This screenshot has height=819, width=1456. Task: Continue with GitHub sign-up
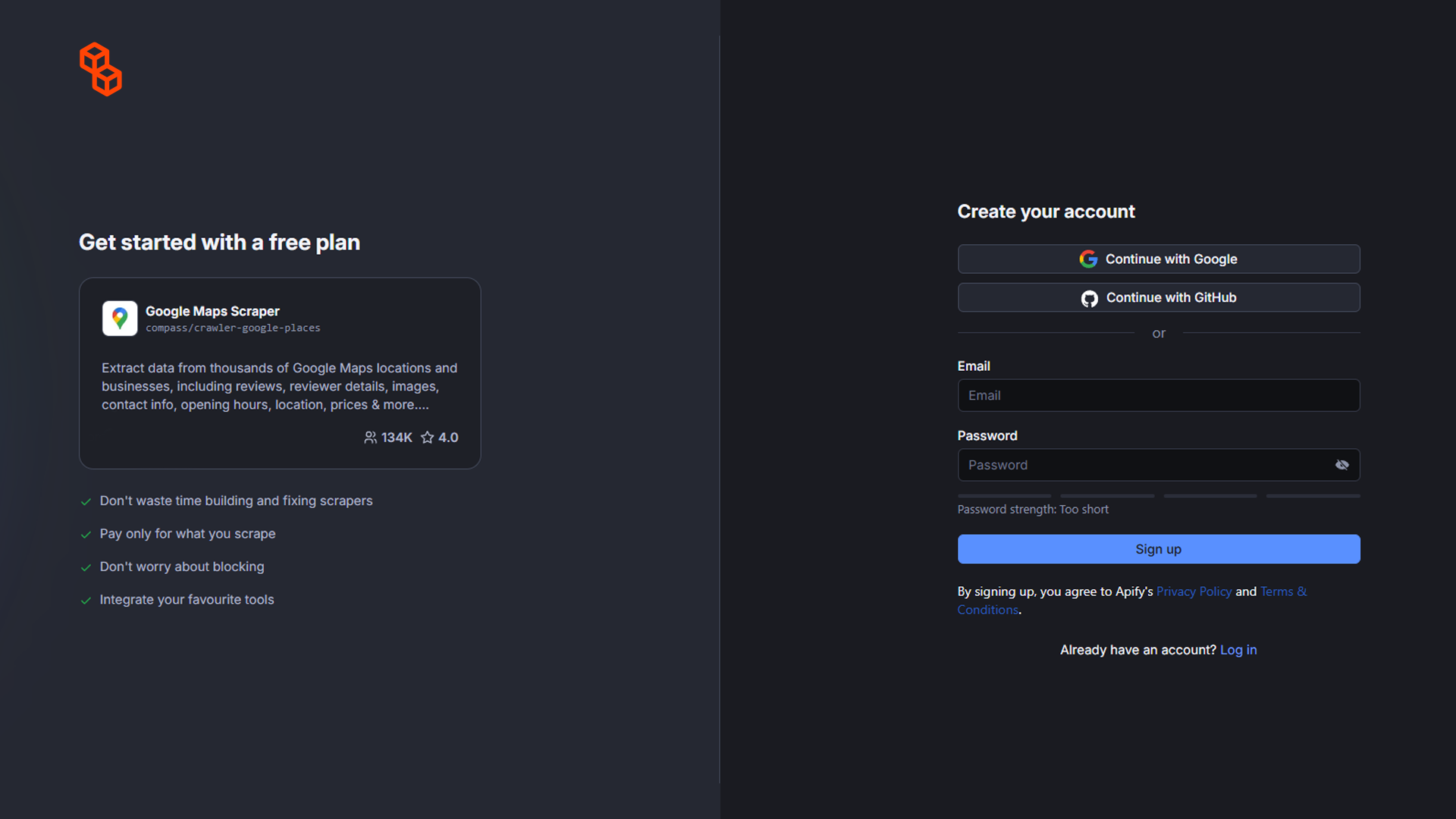click(x=1159, y=298)
